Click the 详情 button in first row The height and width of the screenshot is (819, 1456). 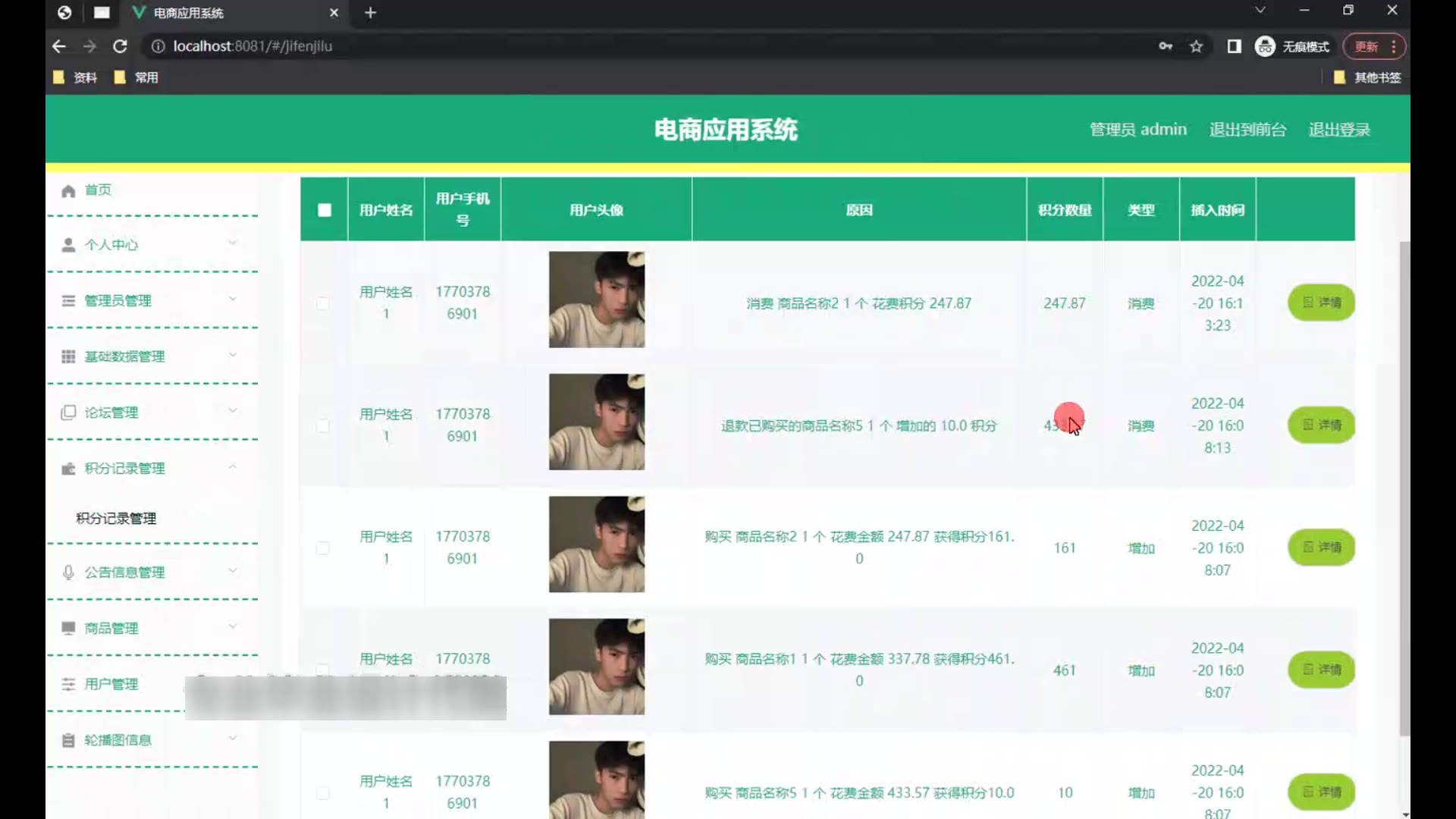pyautogui.click(x=1321, y=303)
